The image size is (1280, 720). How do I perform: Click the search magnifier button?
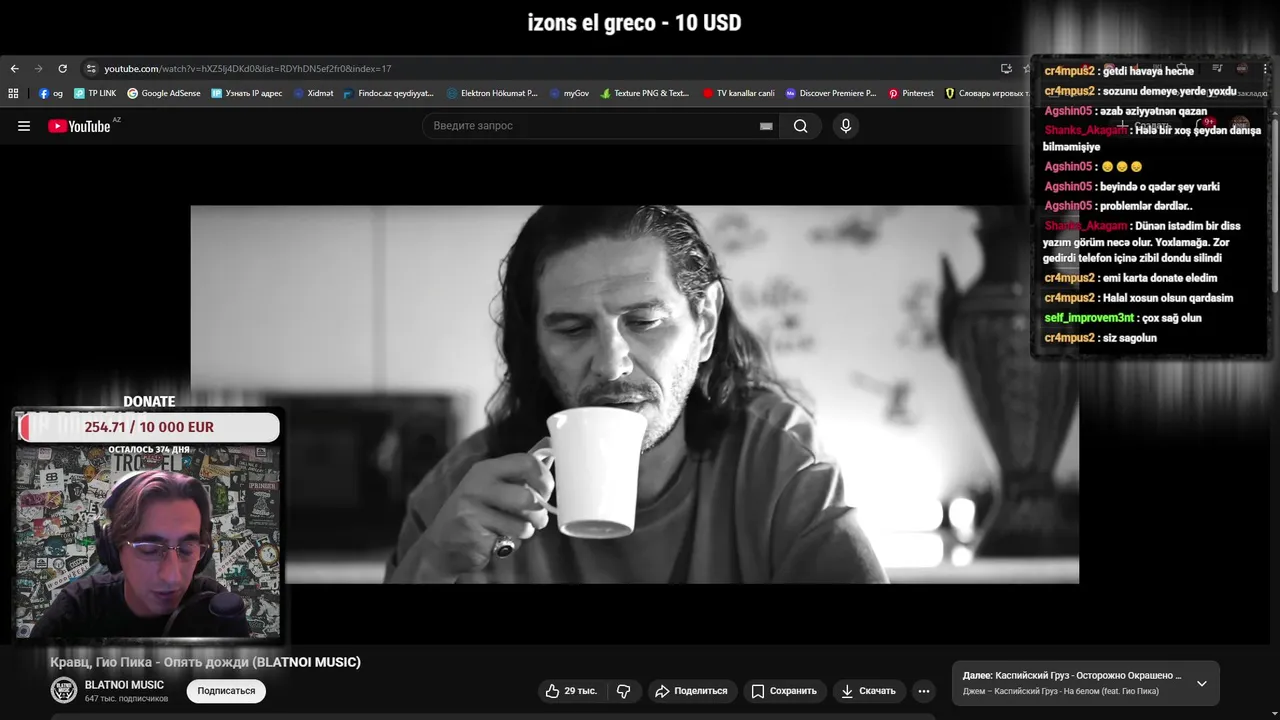[800, 126]
